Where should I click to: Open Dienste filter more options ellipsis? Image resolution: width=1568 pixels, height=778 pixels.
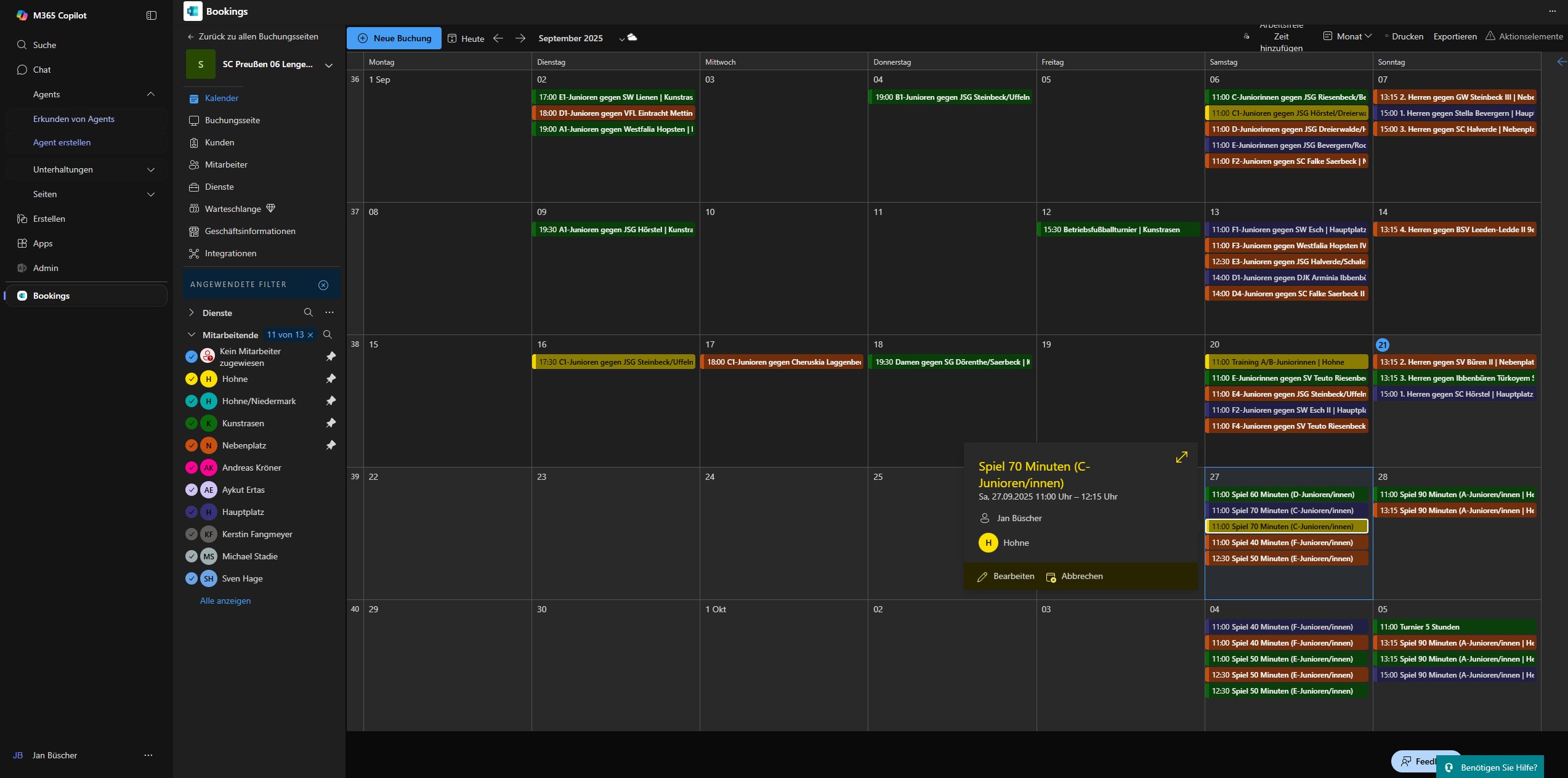(329, 312)
